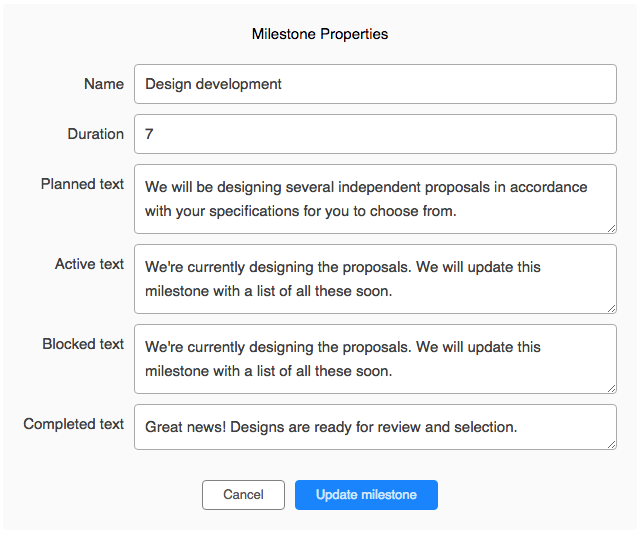Focus the Duration input field

(375, 134)
